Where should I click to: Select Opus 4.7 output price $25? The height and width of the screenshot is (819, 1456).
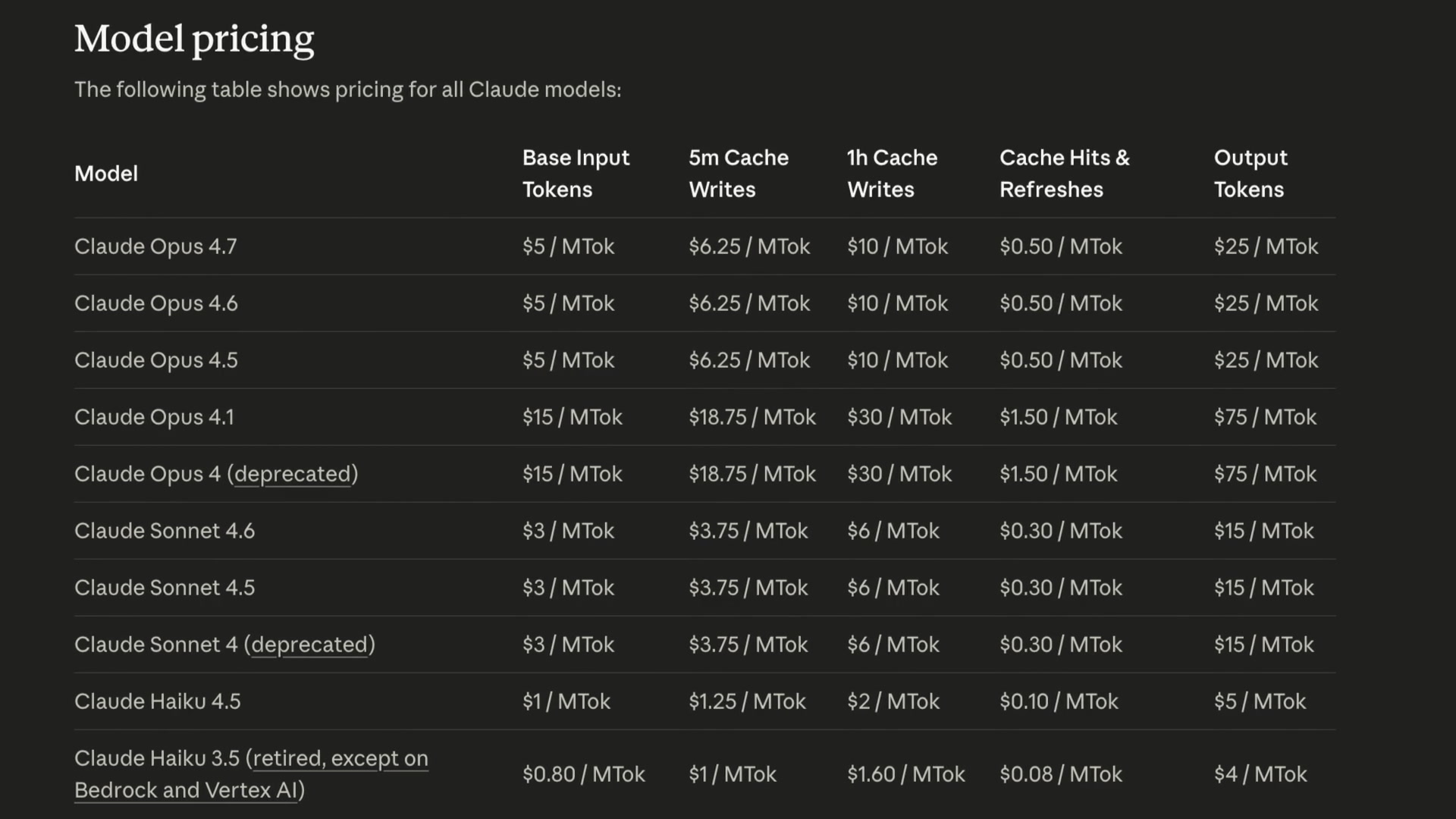(1266, 246)
